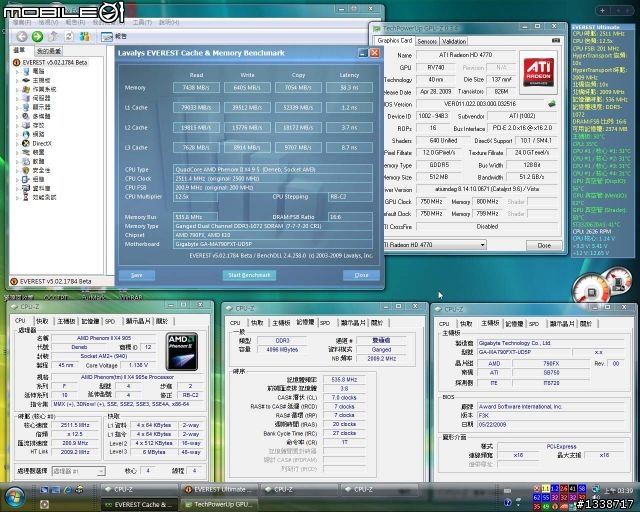
Task: Click the BIOS save chip icon in GPU-Z
Action: coord(552,104)
